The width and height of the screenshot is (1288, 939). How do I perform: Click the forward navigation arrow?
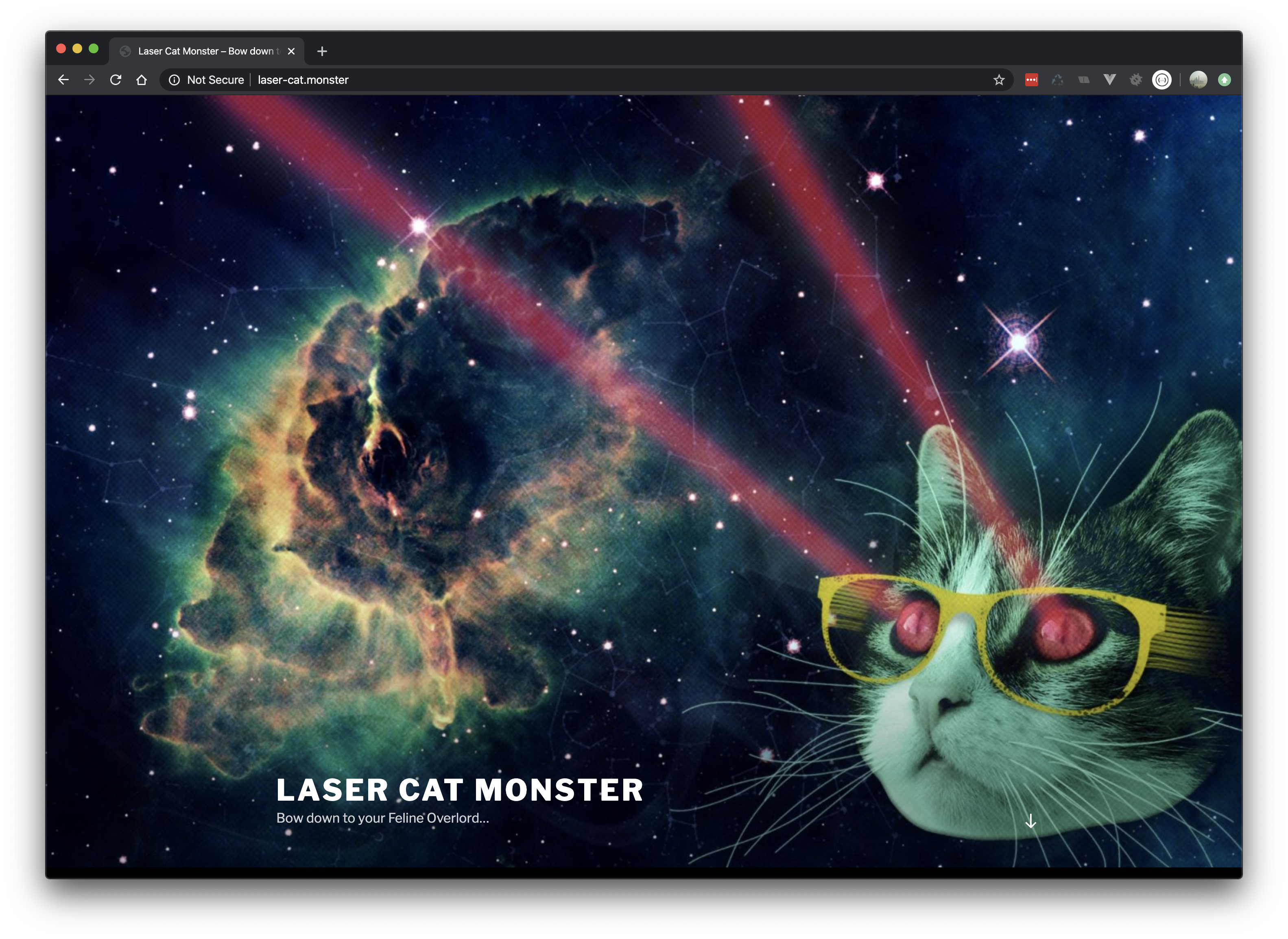[x=89, y=80]
